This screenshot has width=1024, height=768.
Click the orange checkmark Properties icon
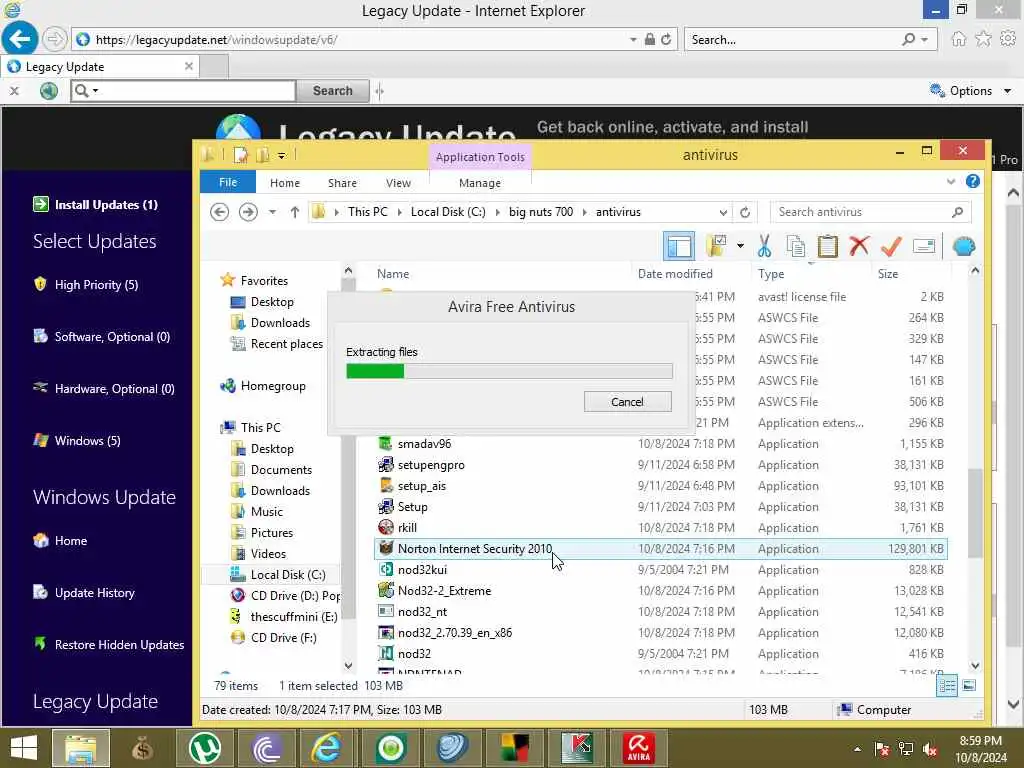891,246
